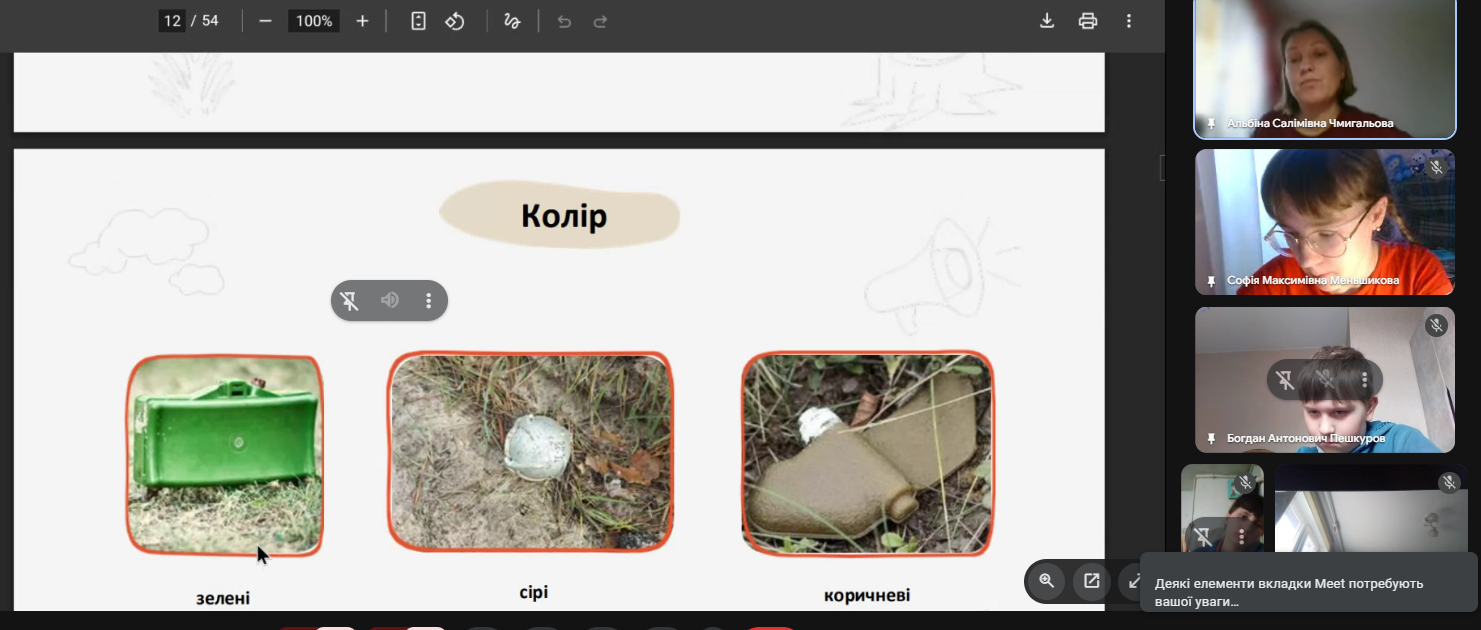This screenshot has width=1481, height=630.
Task: Click the fit to page icon
Action: point(419,21)
